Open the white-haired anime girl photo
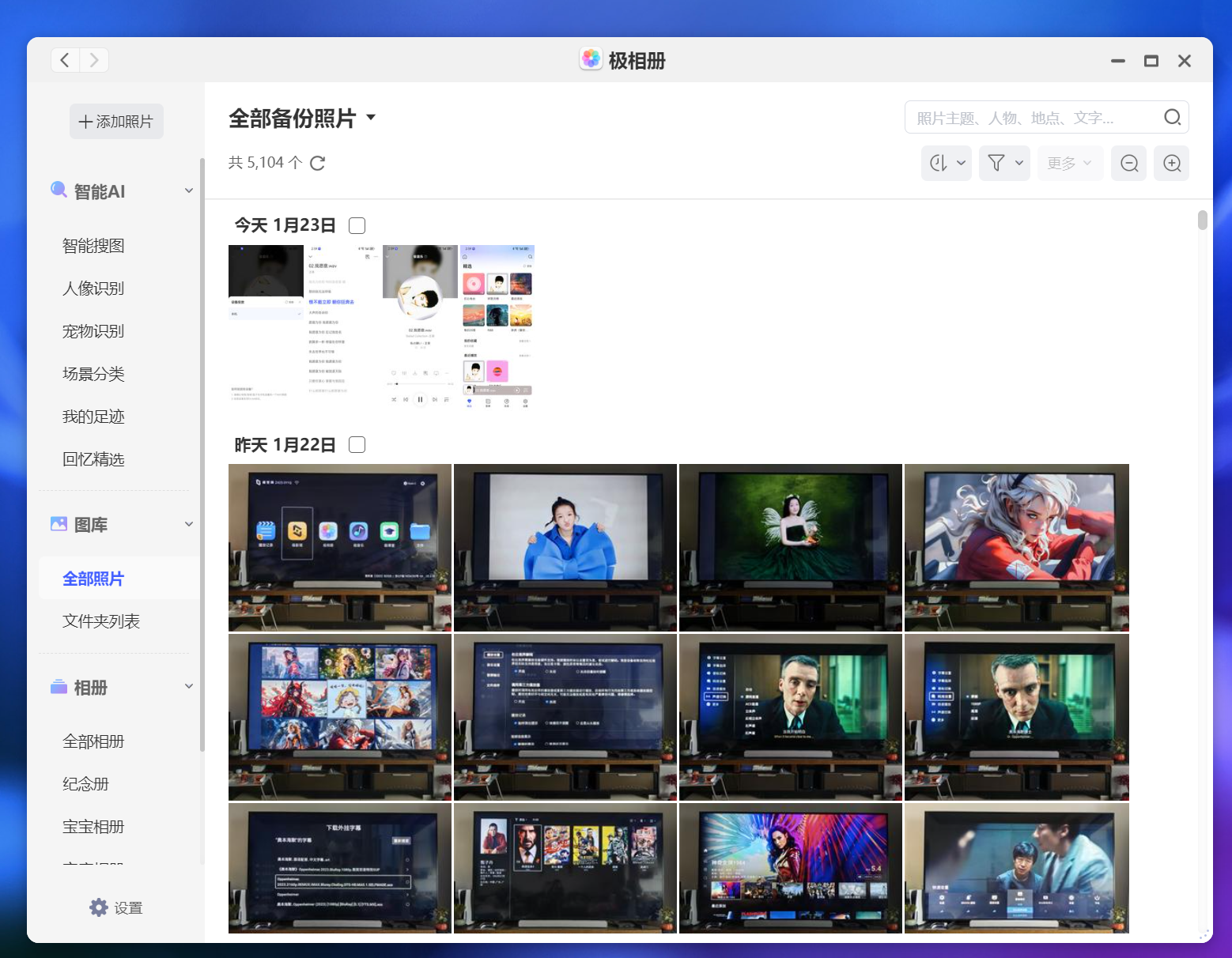 pos(1017,548)
